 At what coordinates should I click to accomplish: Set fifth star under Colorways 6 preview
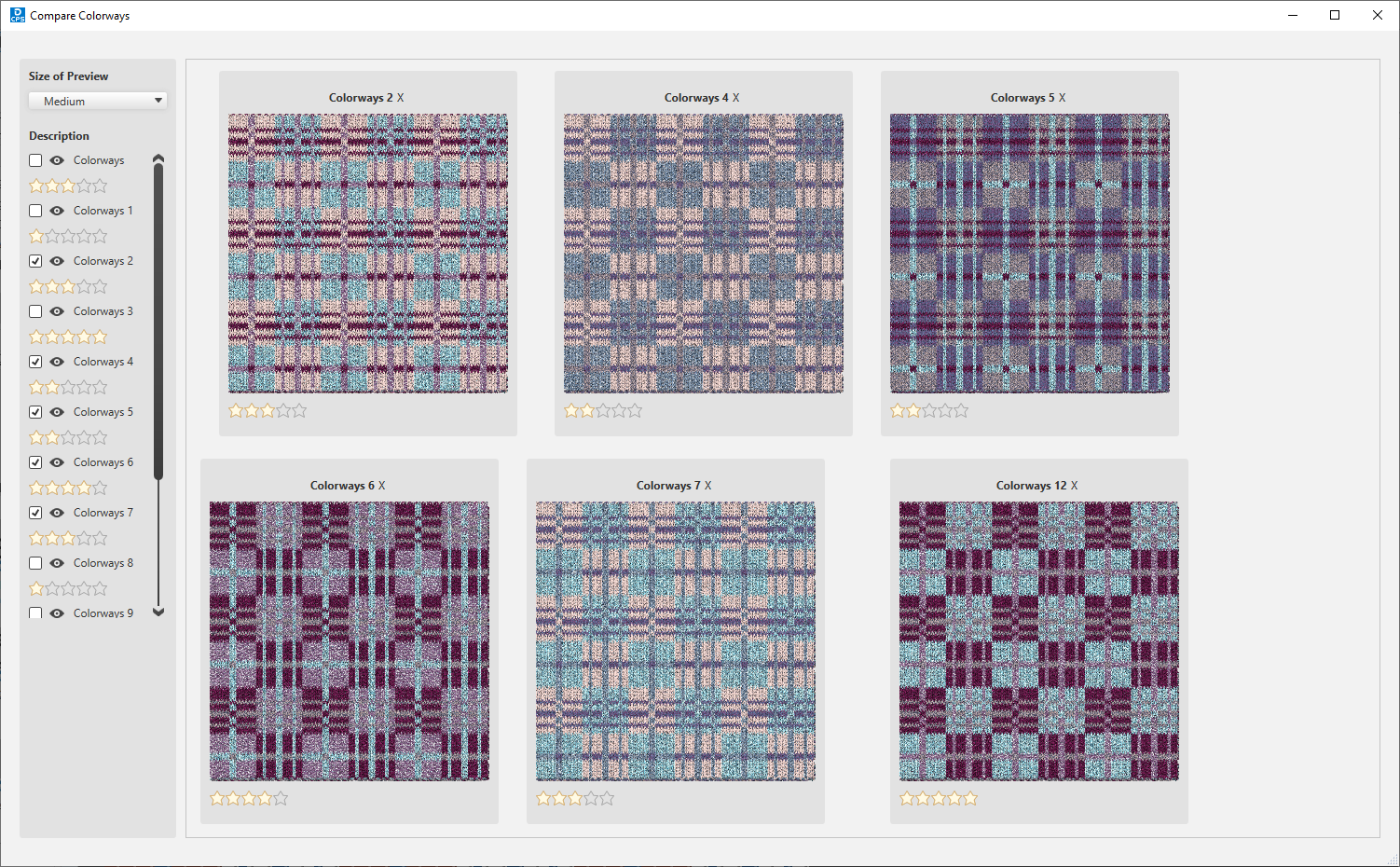[x=281, y=799]
